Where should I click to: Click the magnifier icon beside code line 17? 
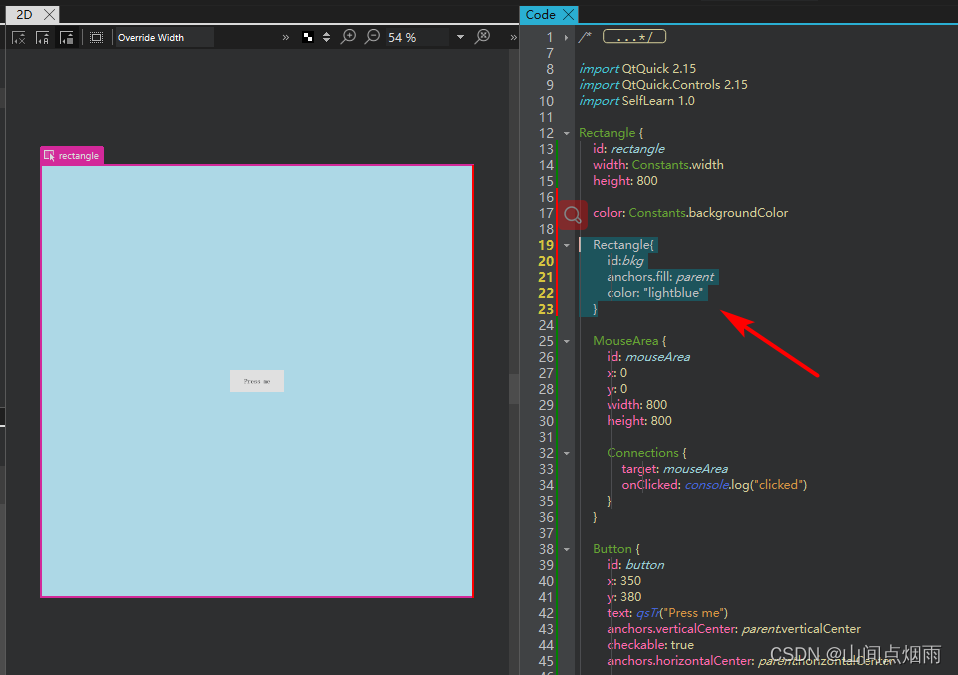[x=572, y=214]
